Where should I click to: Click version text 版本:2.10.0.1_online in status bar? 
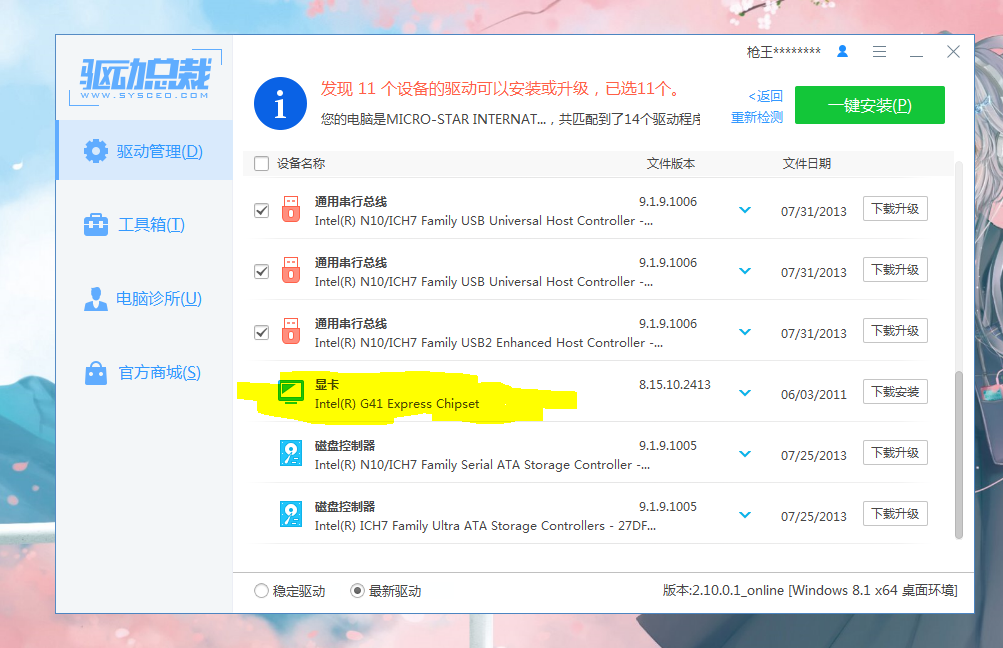pyautogui.click(x=723, y=590)
